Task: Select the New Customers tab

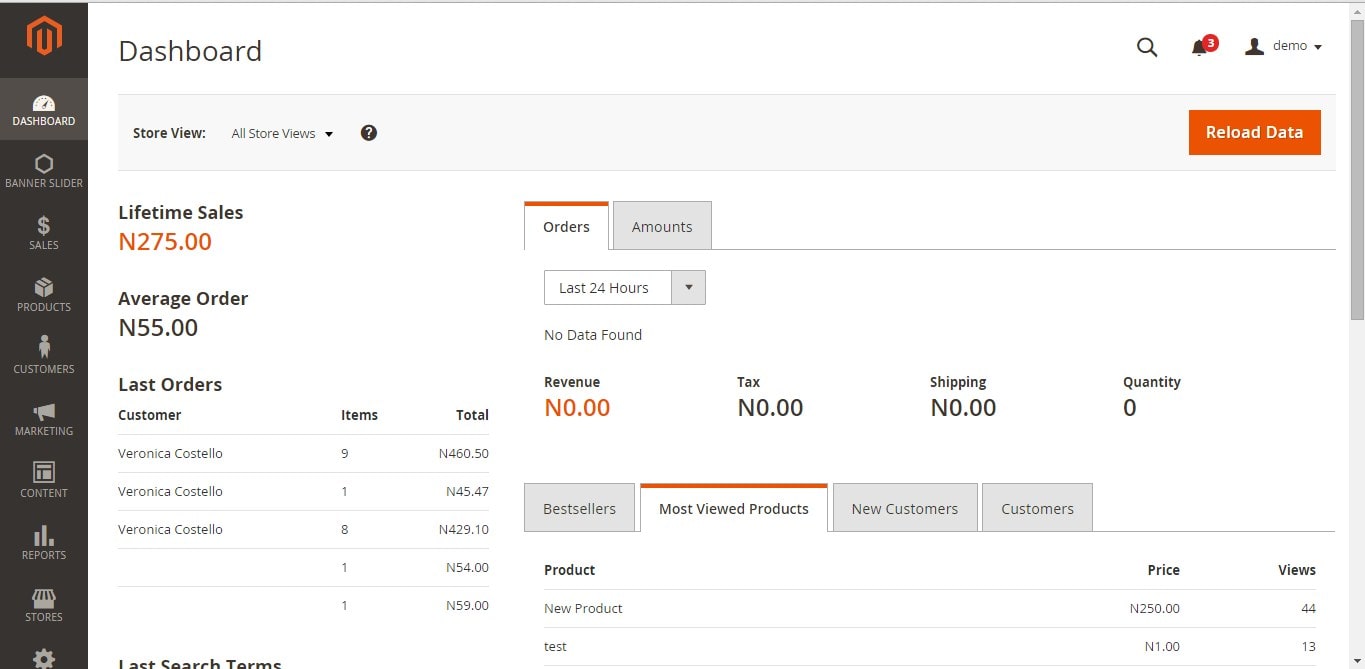Action: coord(905,508)
